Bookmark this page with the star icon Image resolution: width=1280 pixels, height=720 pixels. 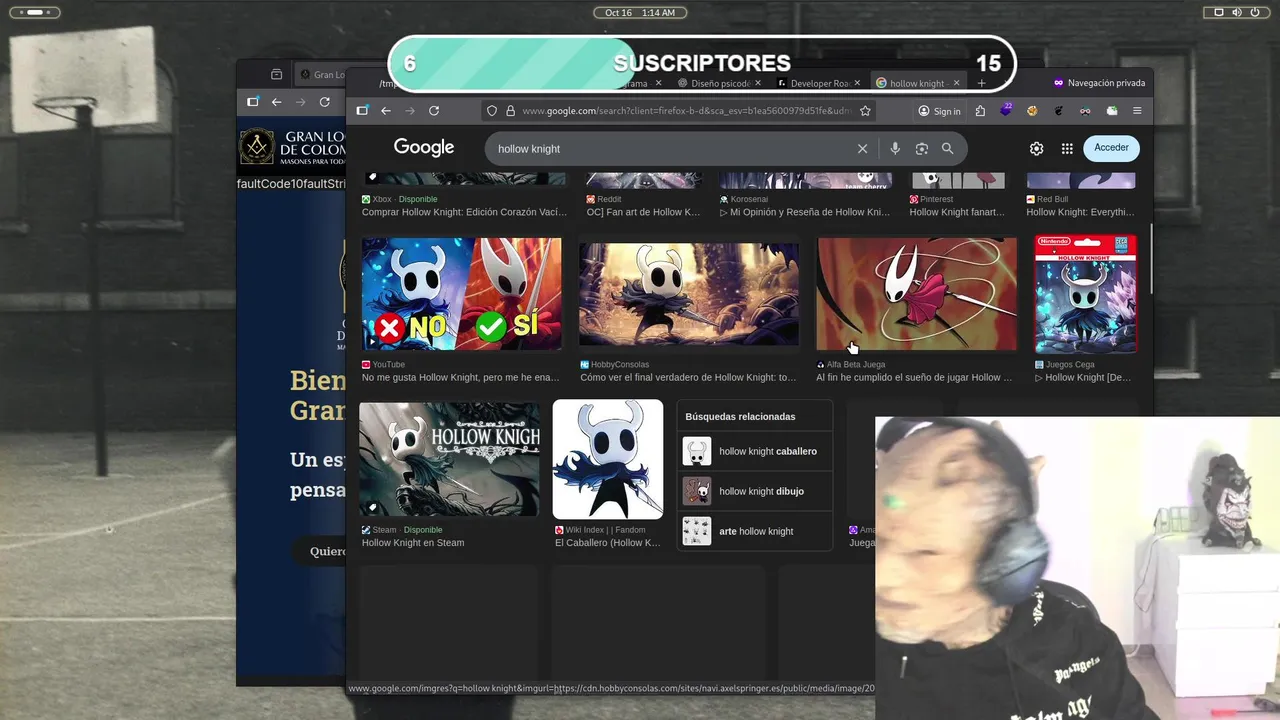[x=866, y=111]
